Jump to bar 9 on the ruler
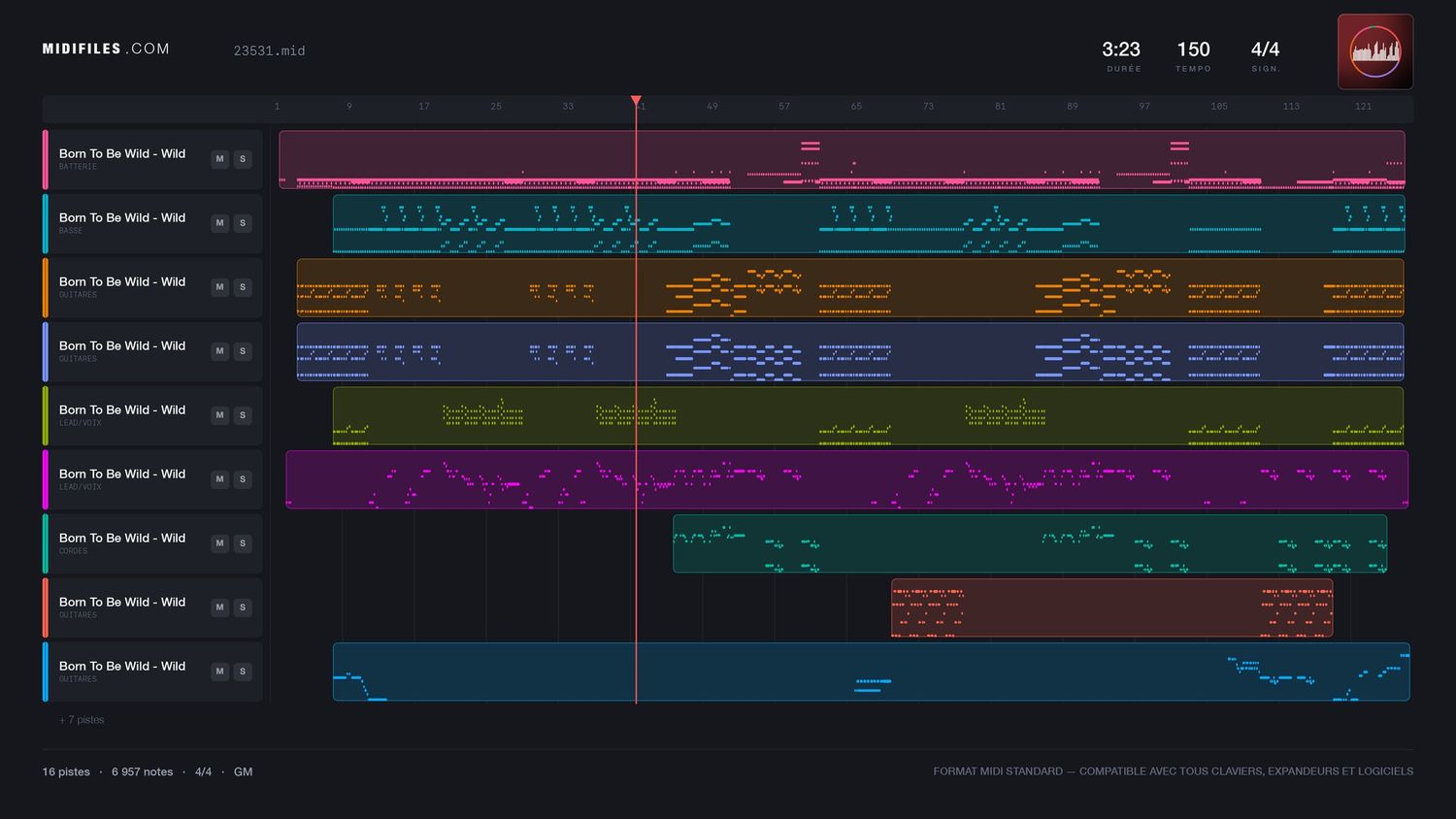The width and height of the screenshot is (1456, 819). pyautogui.click(x=349, y=107)
